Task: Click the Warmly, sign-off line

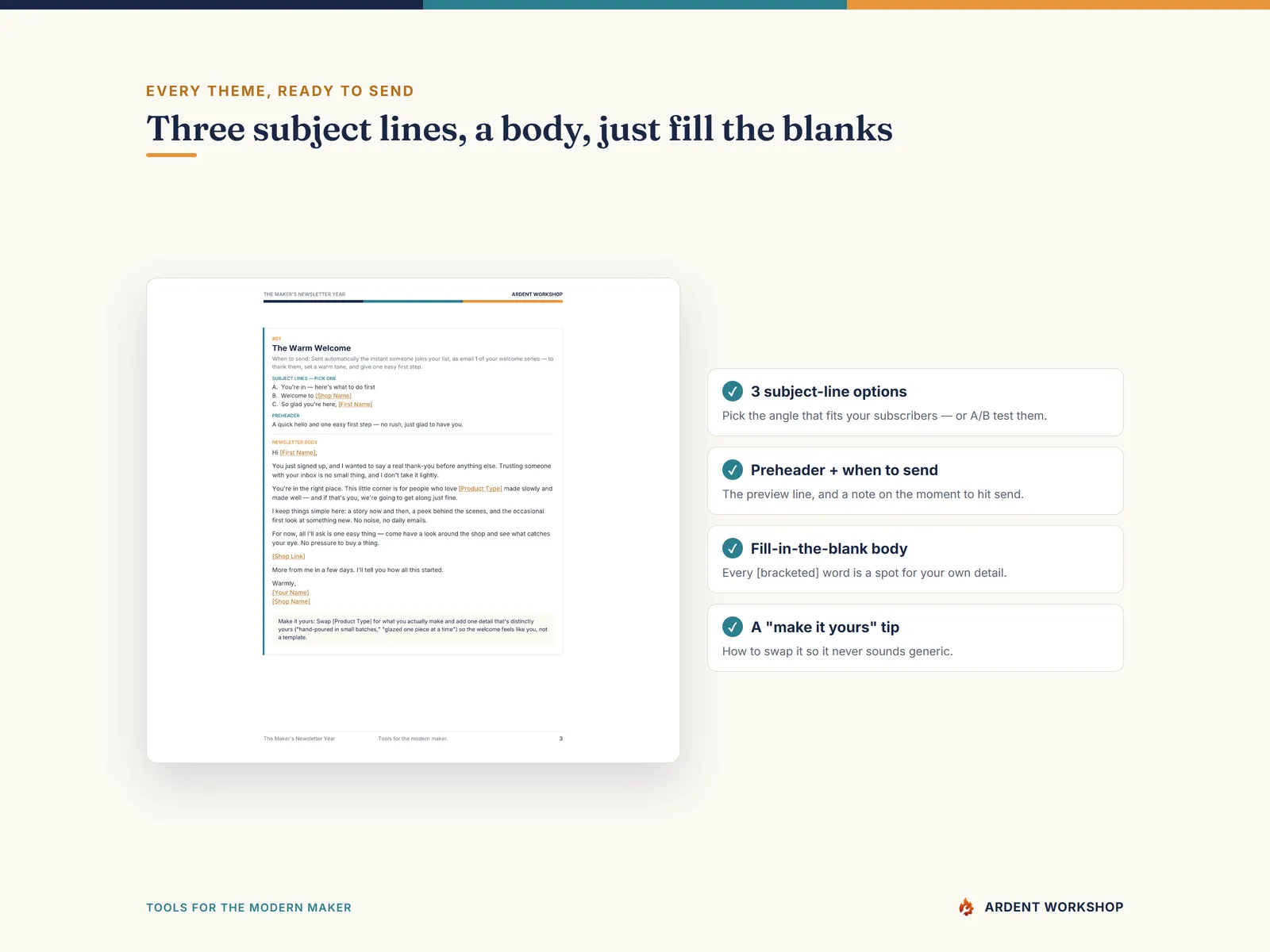Action: pos(283,583)
